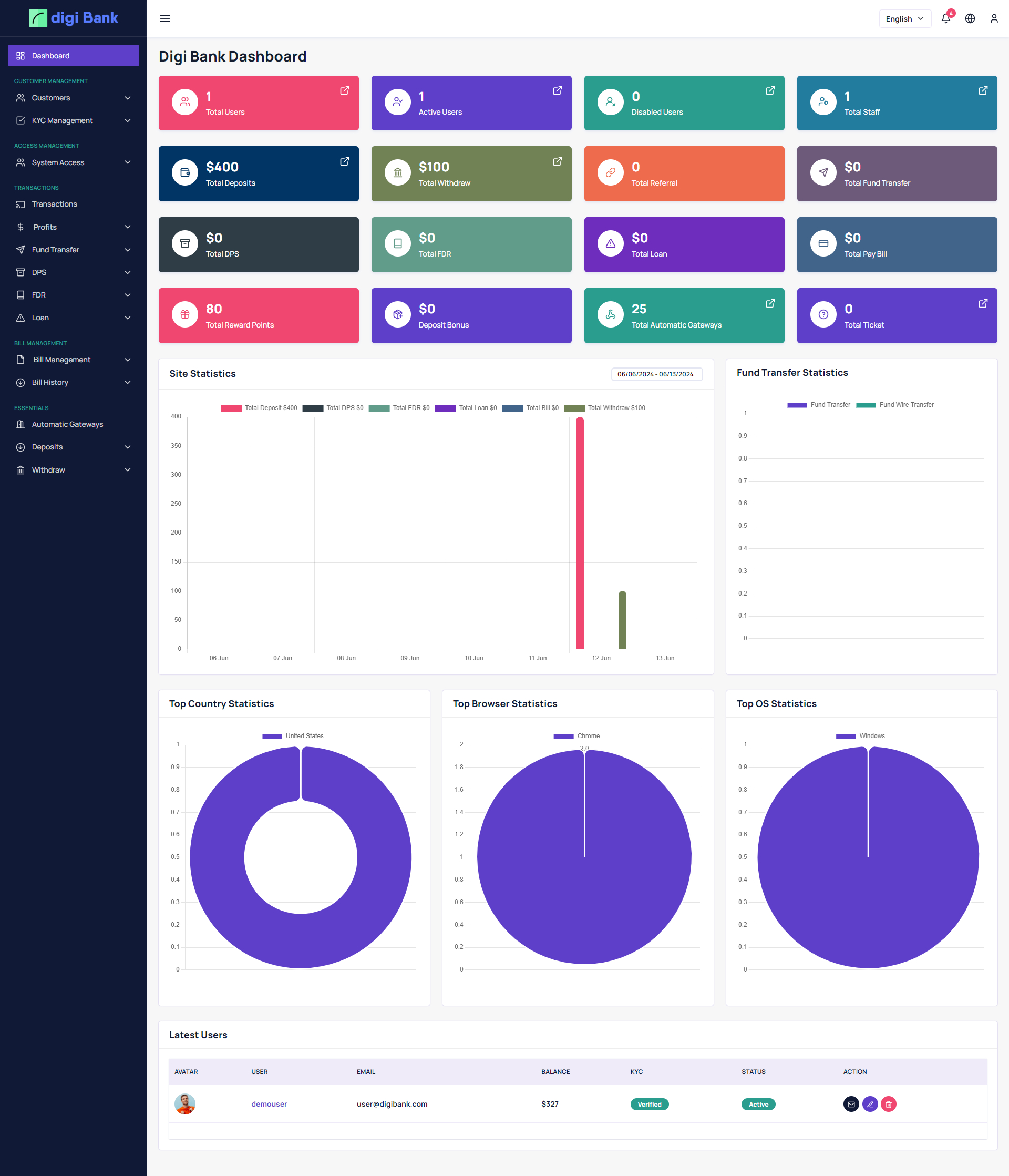Click the delete trash icon for demouser
Image resolution: width=1009 pixels, height=1176 pixels.
click(x=889, y=1104)
